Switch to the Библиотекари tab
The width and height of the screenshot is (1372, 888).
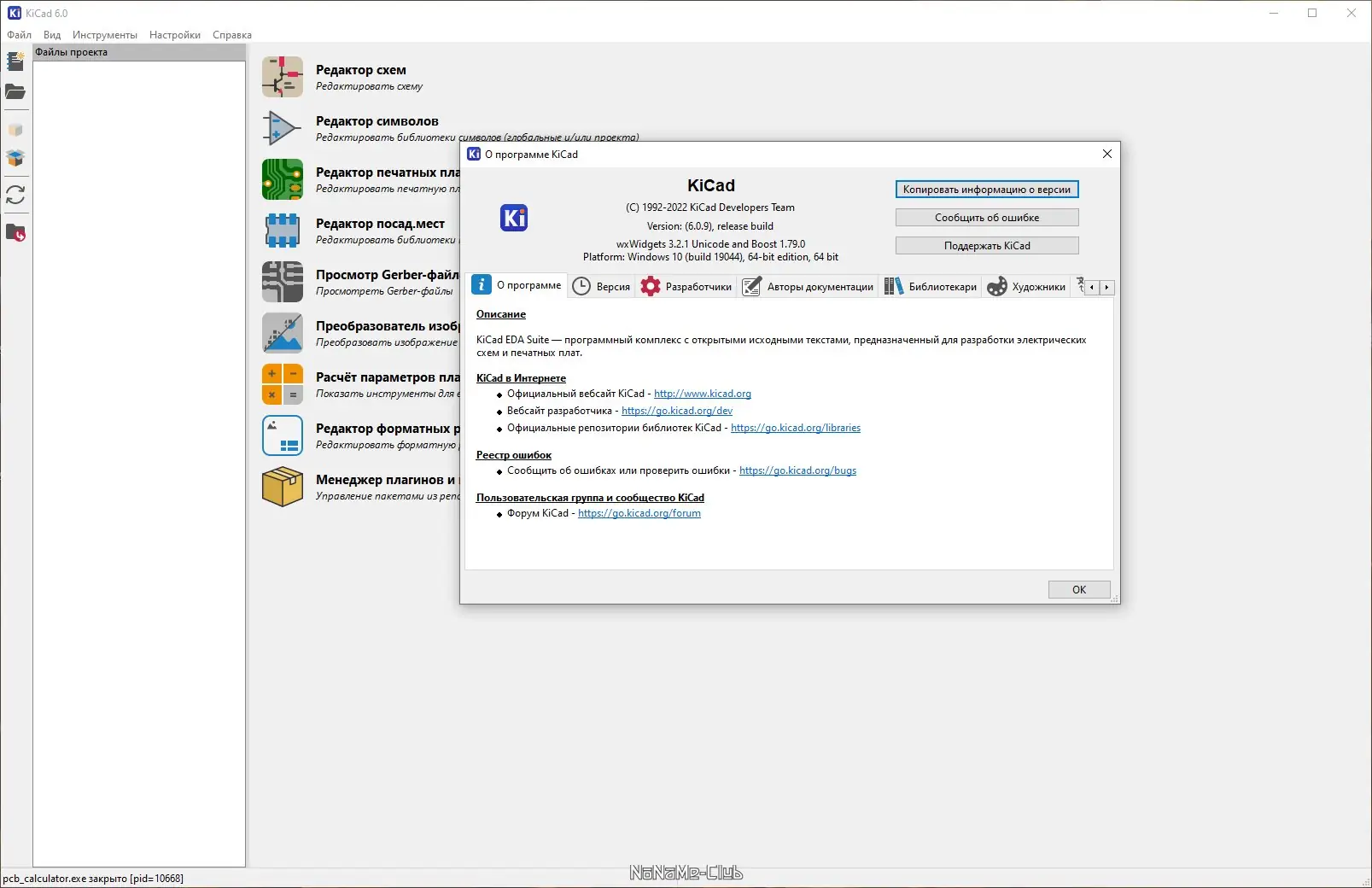click(931, 287)
